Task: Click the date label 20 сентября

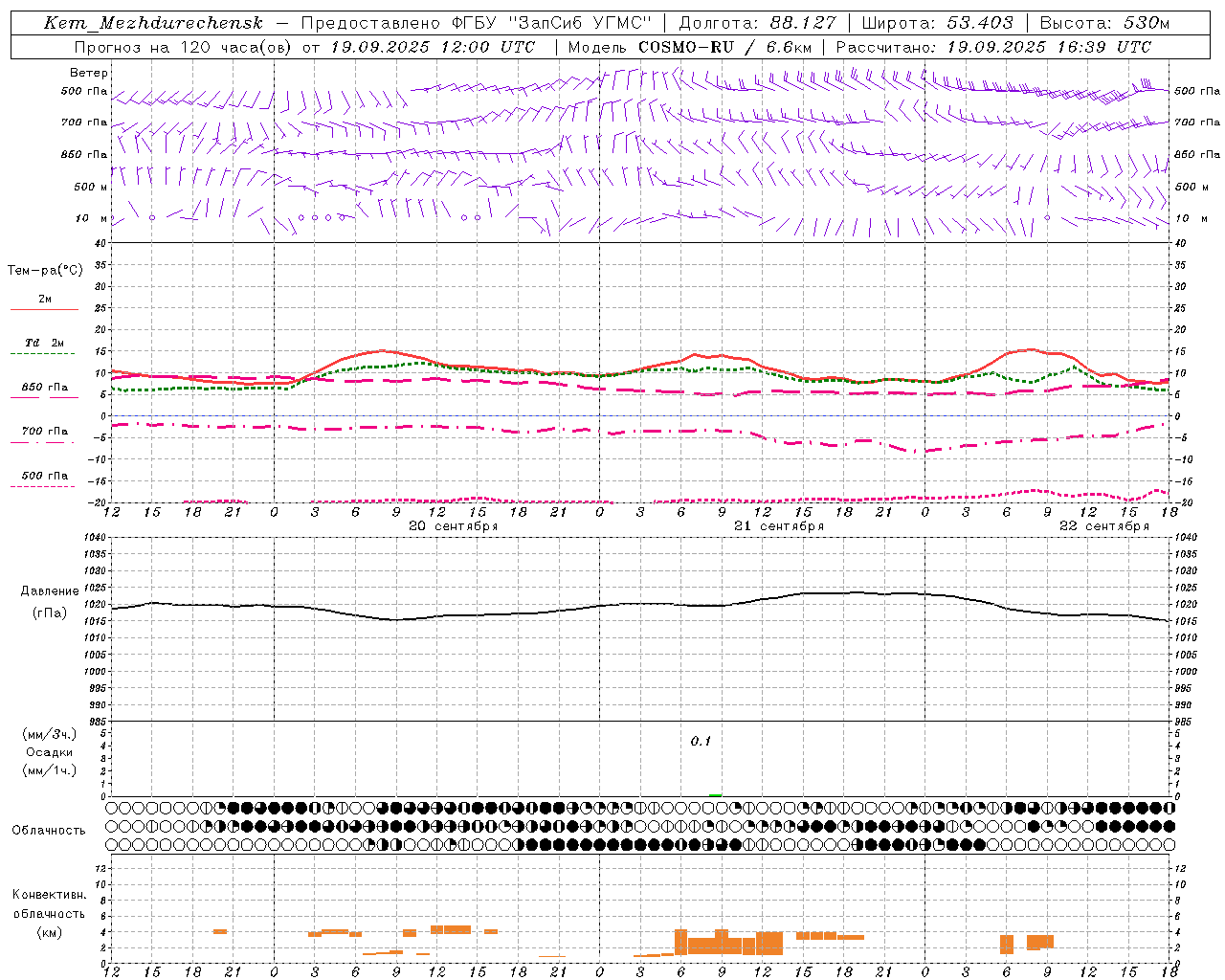Action: tap(454, 526)
